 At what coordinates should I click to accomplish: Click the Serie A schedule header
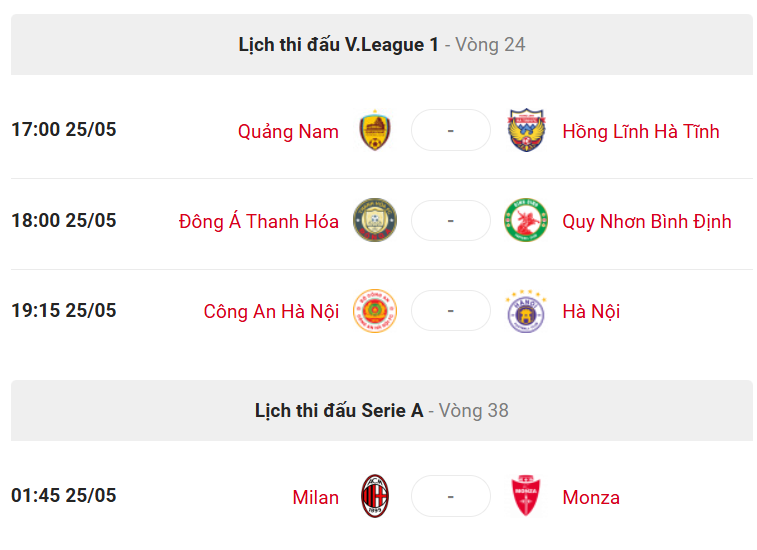click(x=382, y=410)
